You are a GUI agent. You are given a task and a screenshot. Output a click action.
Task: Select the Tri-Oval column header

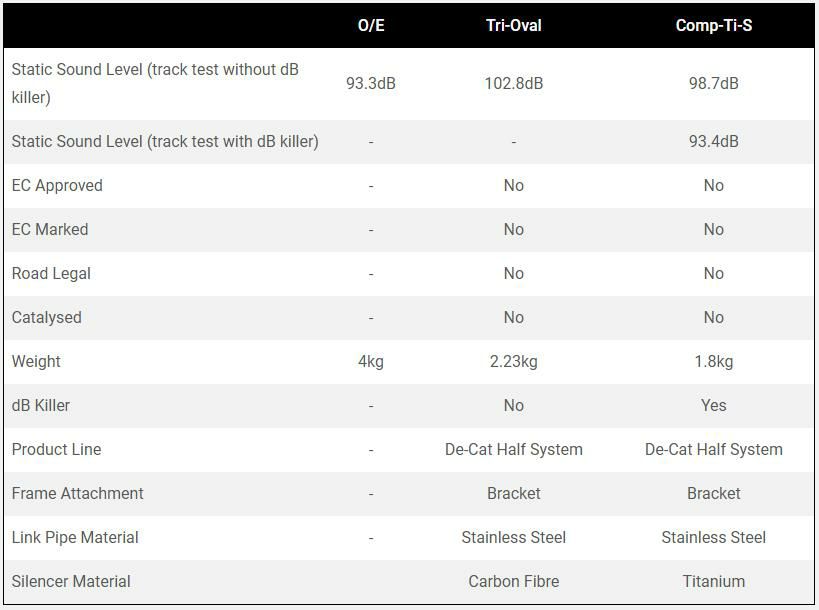[x=513, y=26]
